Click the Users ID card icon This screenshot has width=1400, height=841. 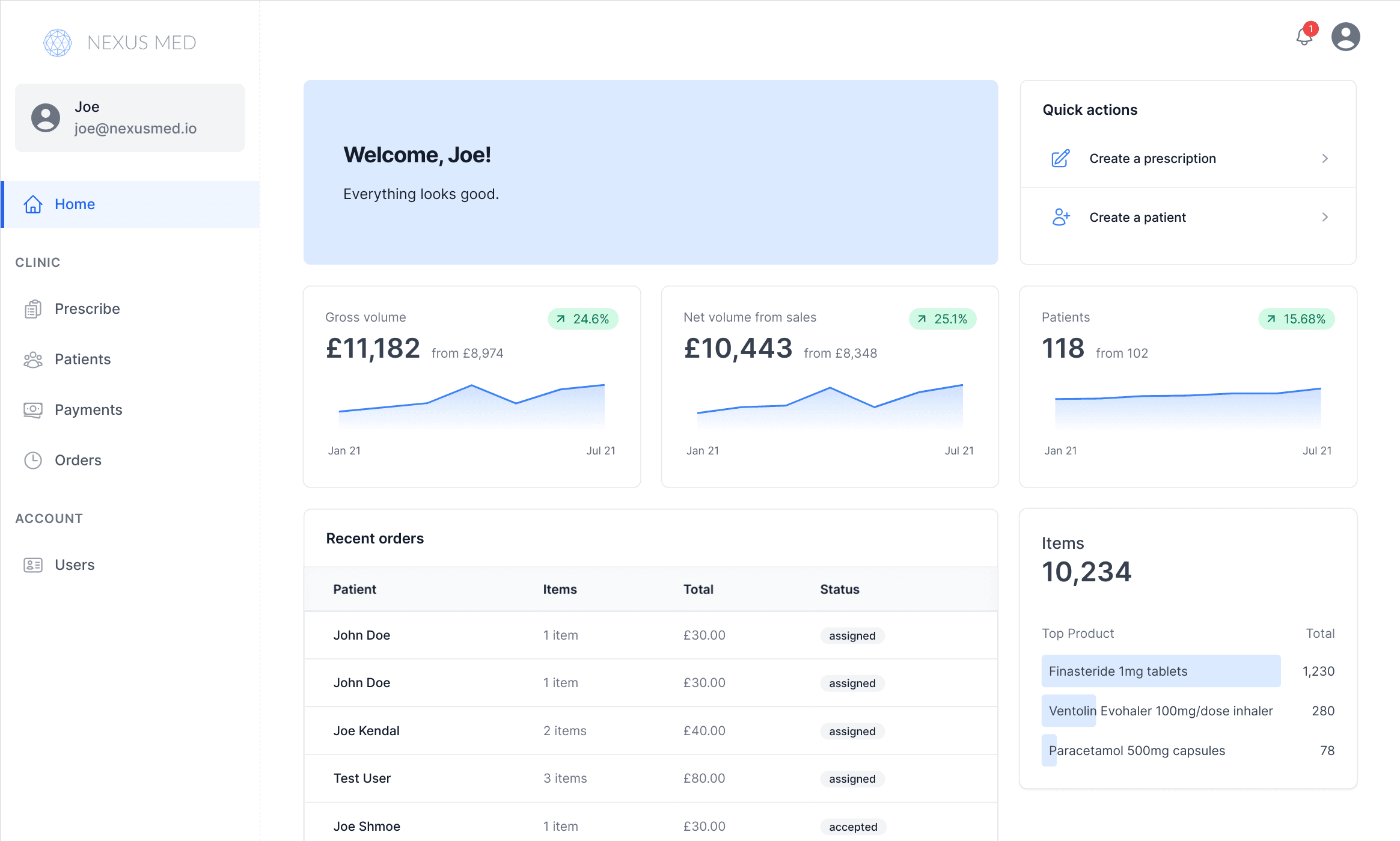(x=33, y=565)
